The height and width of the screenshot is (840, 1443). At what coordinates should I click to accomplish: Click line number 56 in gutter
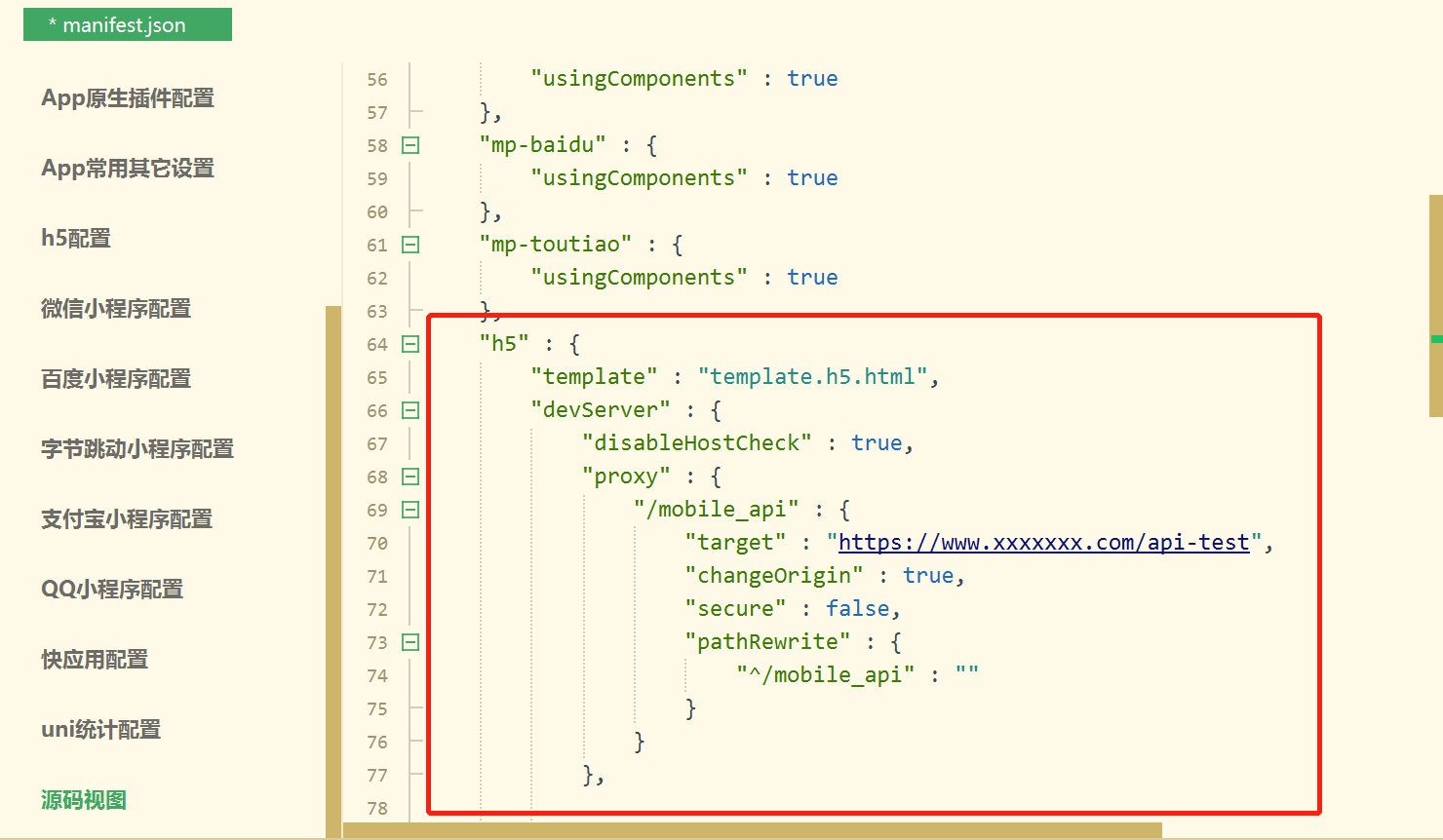[x=377, y=80]
